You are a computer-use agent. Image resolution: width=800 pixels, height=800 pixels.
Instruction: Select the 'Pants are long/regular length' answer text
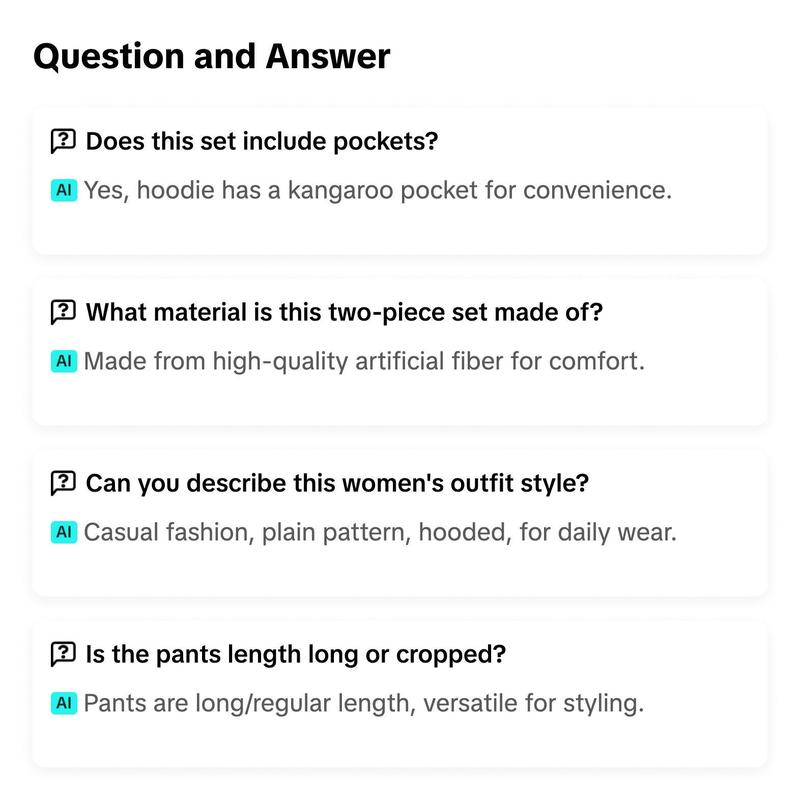364,703
